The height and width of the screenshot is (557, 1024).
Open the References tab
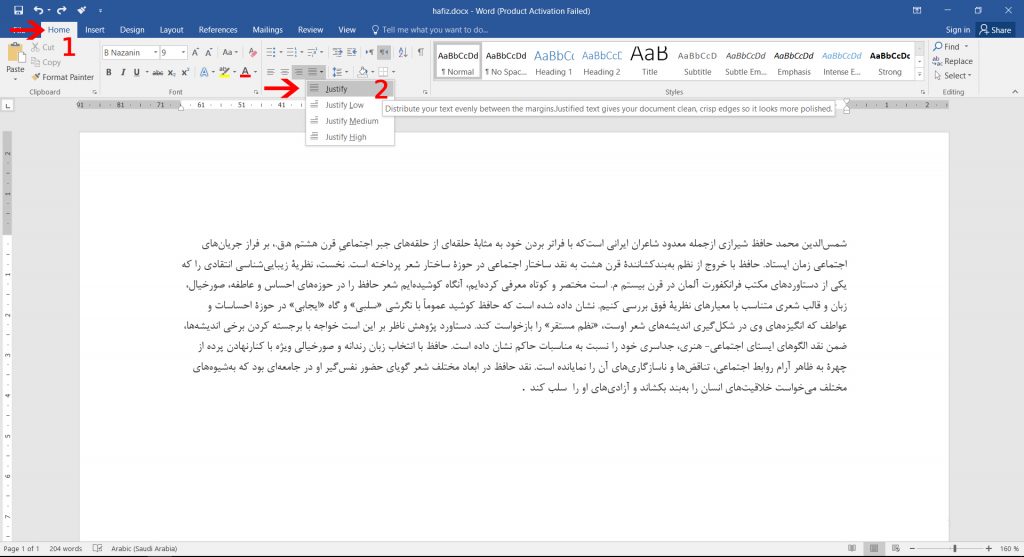218,30
